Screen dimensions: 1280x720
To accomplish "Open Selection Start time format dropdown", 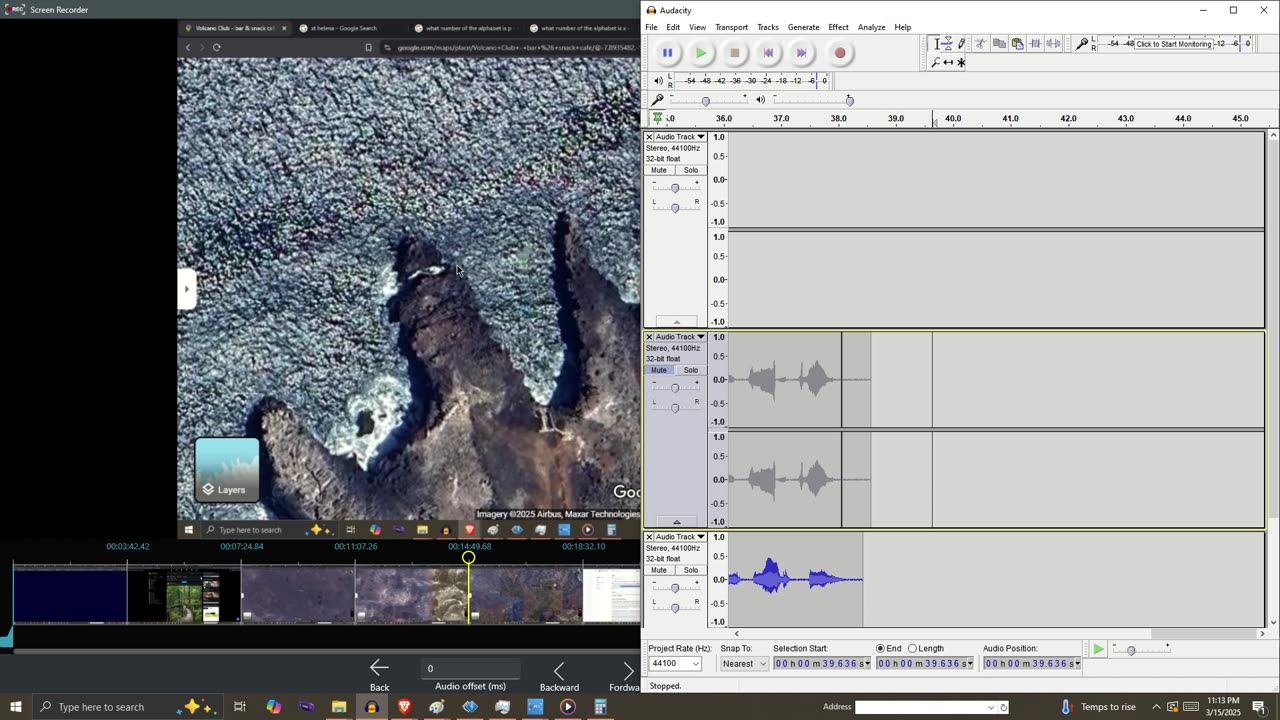I will (x=867, y=664).
